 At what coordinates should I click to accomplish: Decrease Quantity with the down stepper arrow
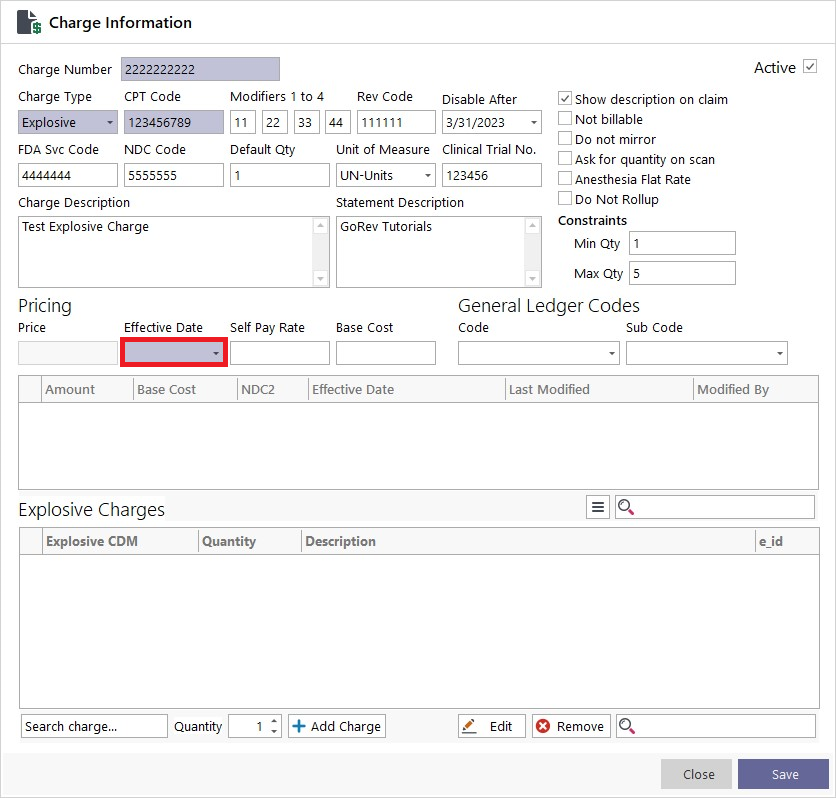click(274, 731)
